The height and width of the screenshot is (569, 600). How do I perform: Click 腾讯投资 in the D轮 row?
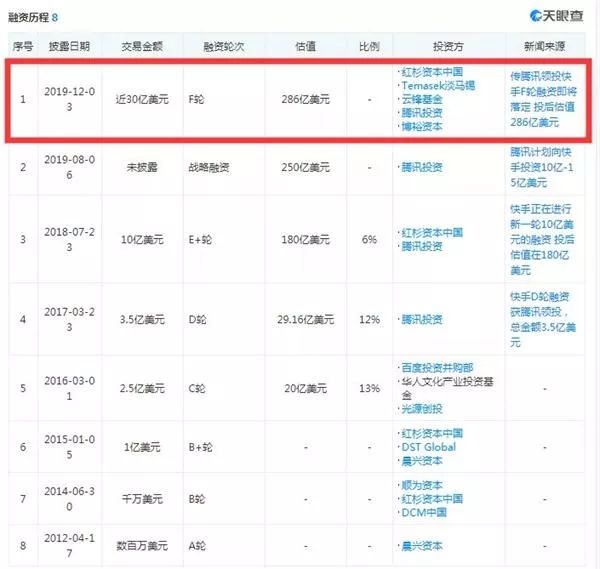coord(422,320)
